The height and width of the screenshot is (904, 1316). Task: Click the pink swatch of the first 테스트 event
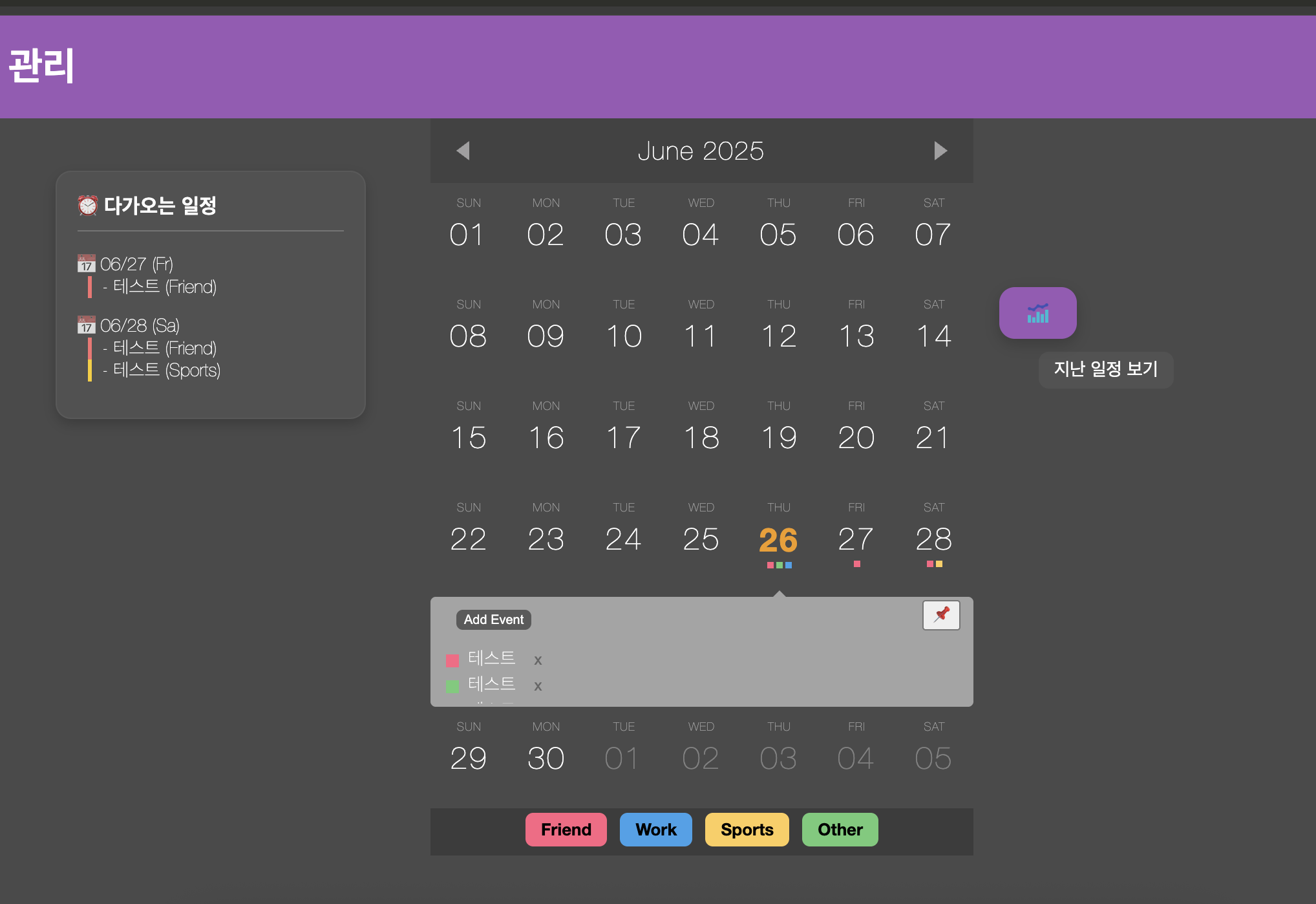452,660
